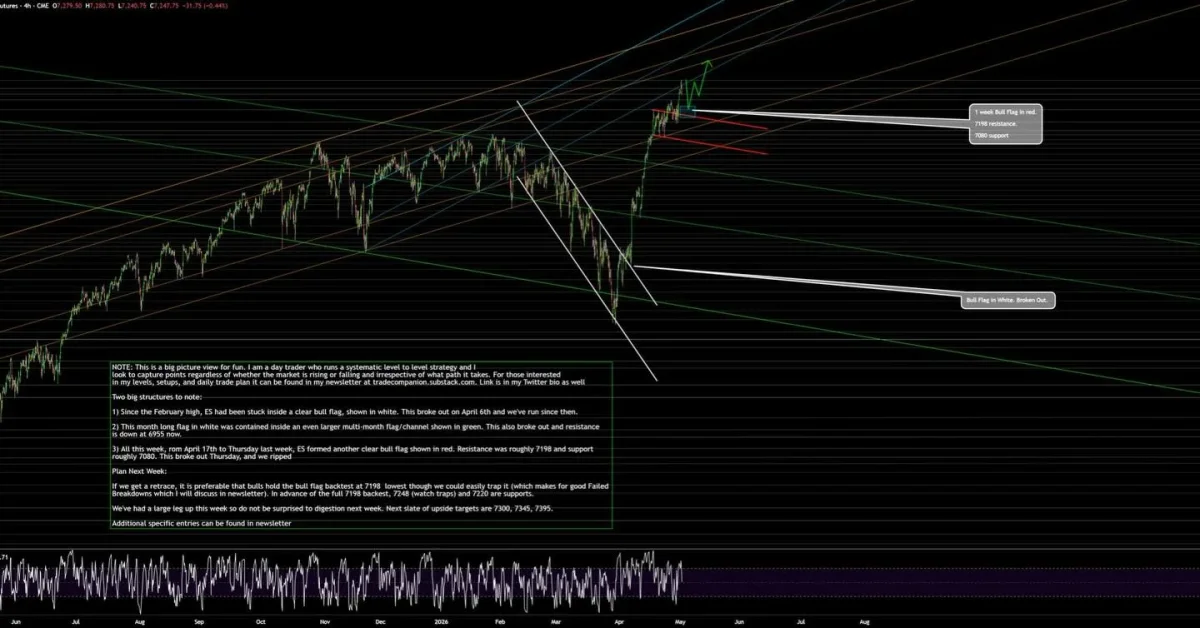
Task: Click the Feb label on time axis
Action: tap(501, 620)
